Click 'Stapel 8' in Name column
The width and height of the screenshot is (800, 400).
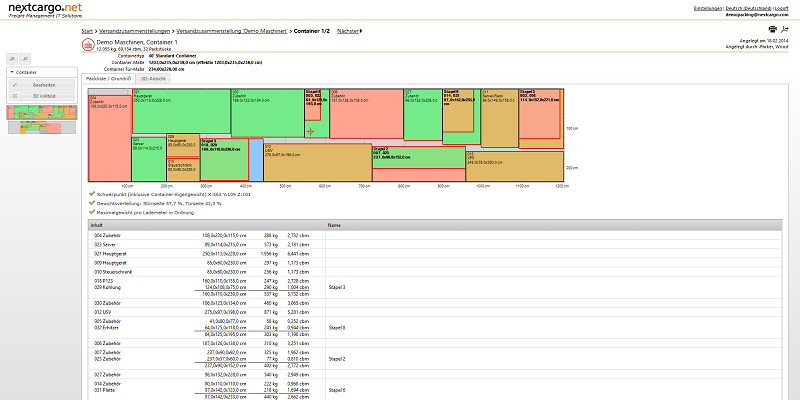click(337, 328)
